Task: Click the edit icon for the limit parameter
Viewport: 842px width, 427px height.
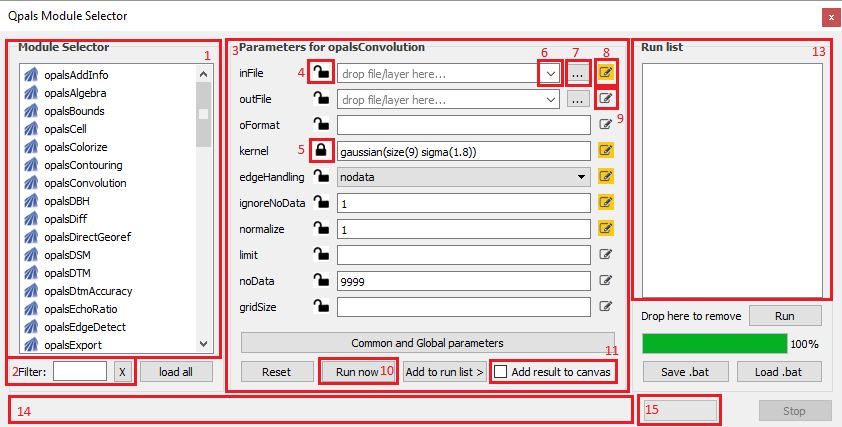Action: click(x=606, y=255)
